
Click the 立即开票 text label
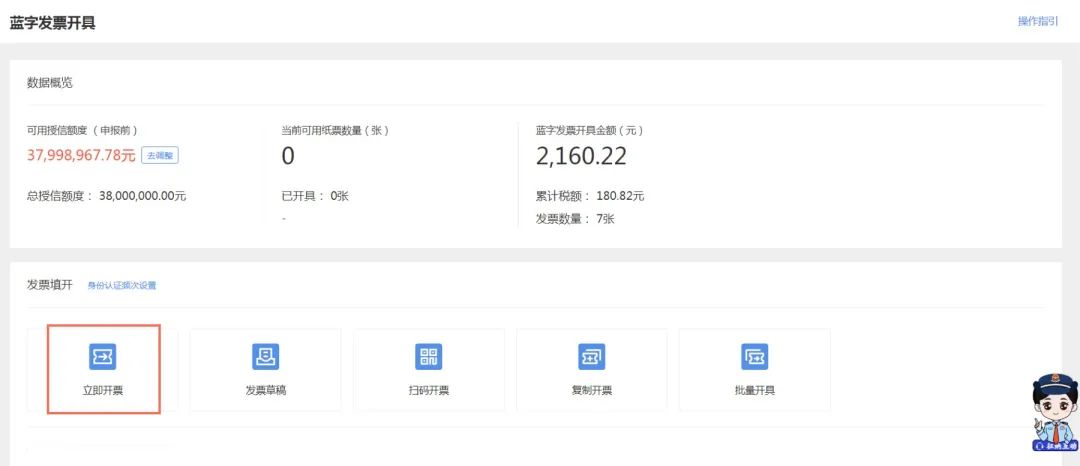coord(103,390)
